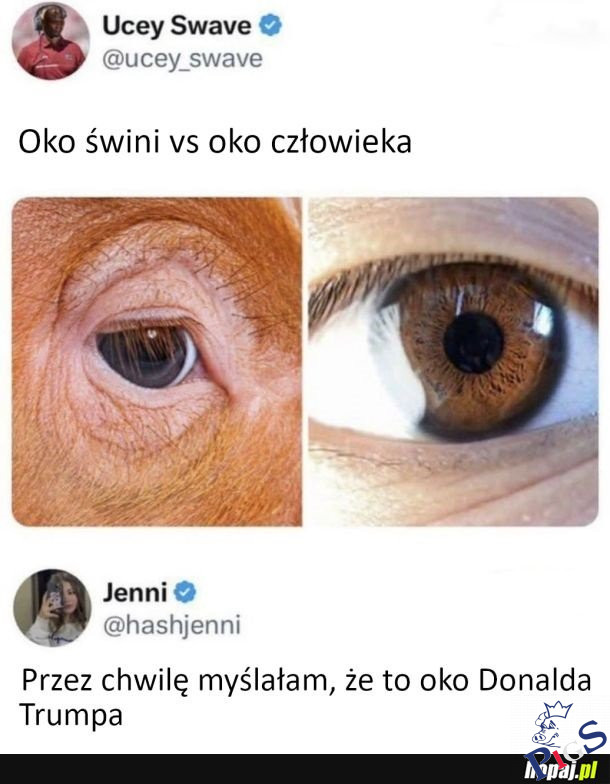
Task: Click the black pupil in human eye photo
Action: 473,344
